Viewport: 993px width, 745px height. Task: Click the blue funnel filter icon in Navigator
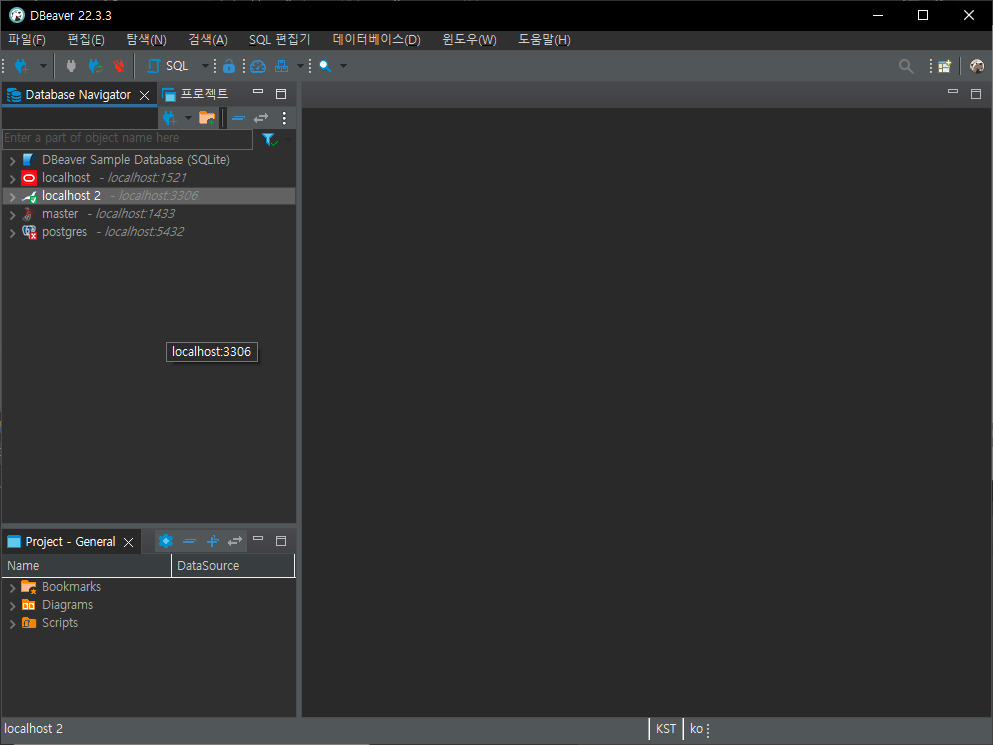[269, 139]
